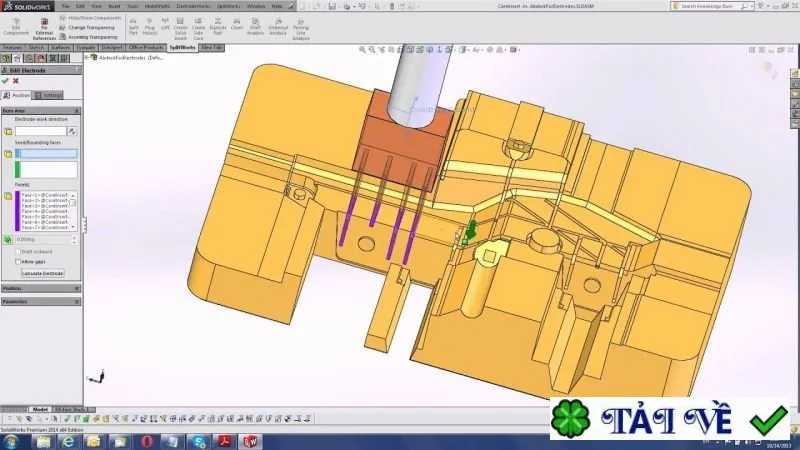Click the Print icon in top toolbar
The image size is (800, 450).
click(x=347, y=6)
